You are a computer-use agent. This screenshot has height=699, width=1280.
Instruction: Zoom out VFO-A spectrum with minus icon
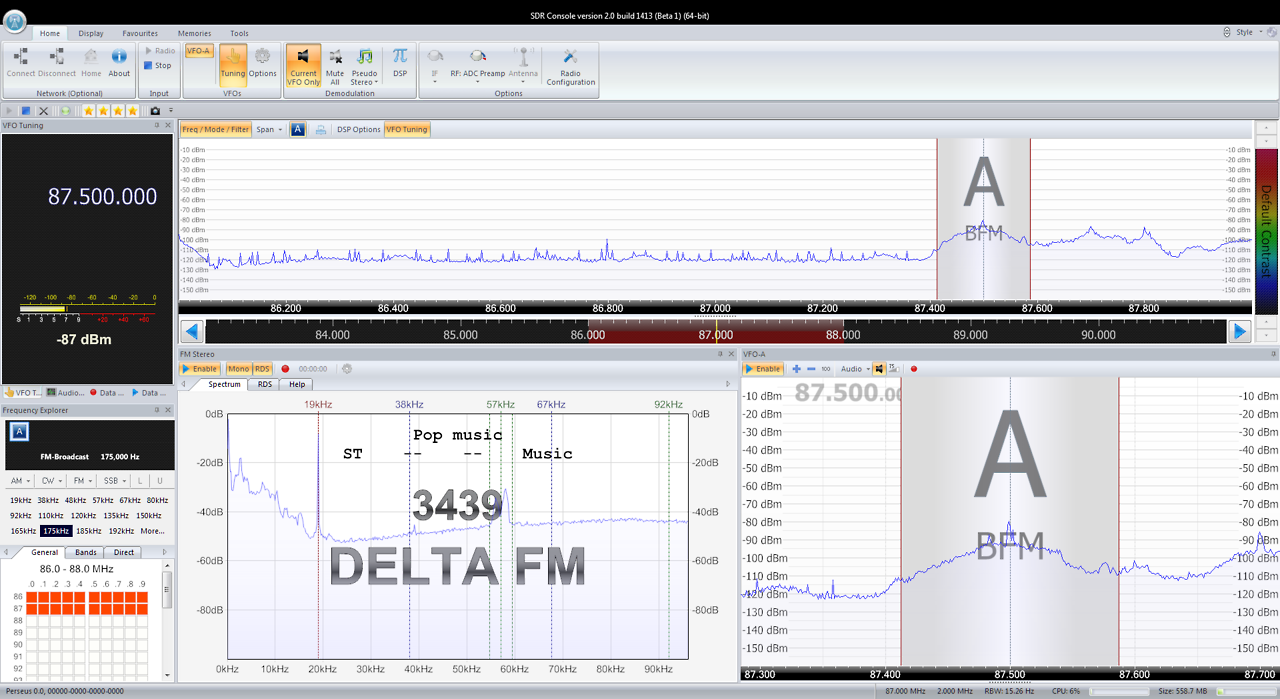pyautogui.click(x=811, y=369)
